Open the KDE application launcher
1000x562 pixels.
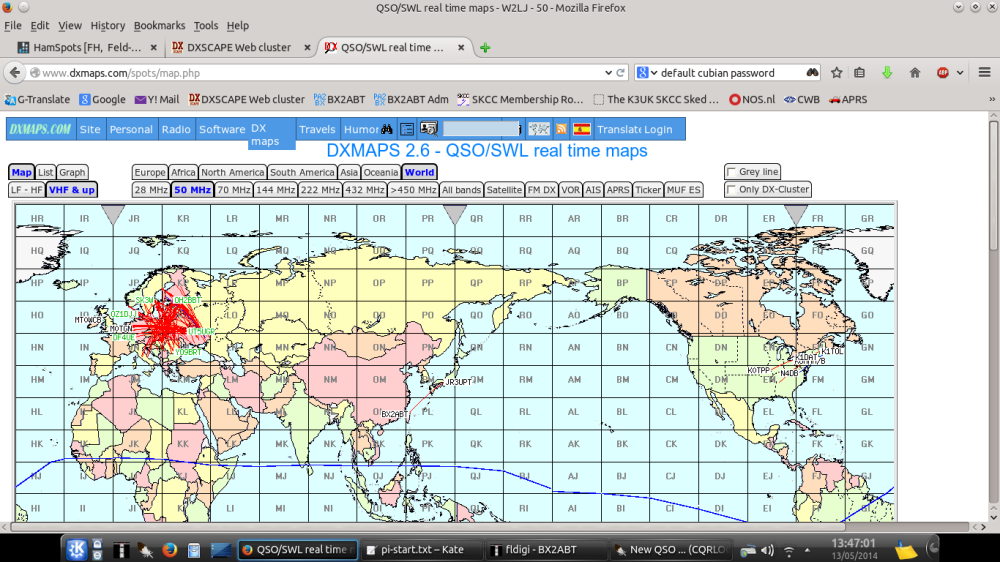coord(76,549)
